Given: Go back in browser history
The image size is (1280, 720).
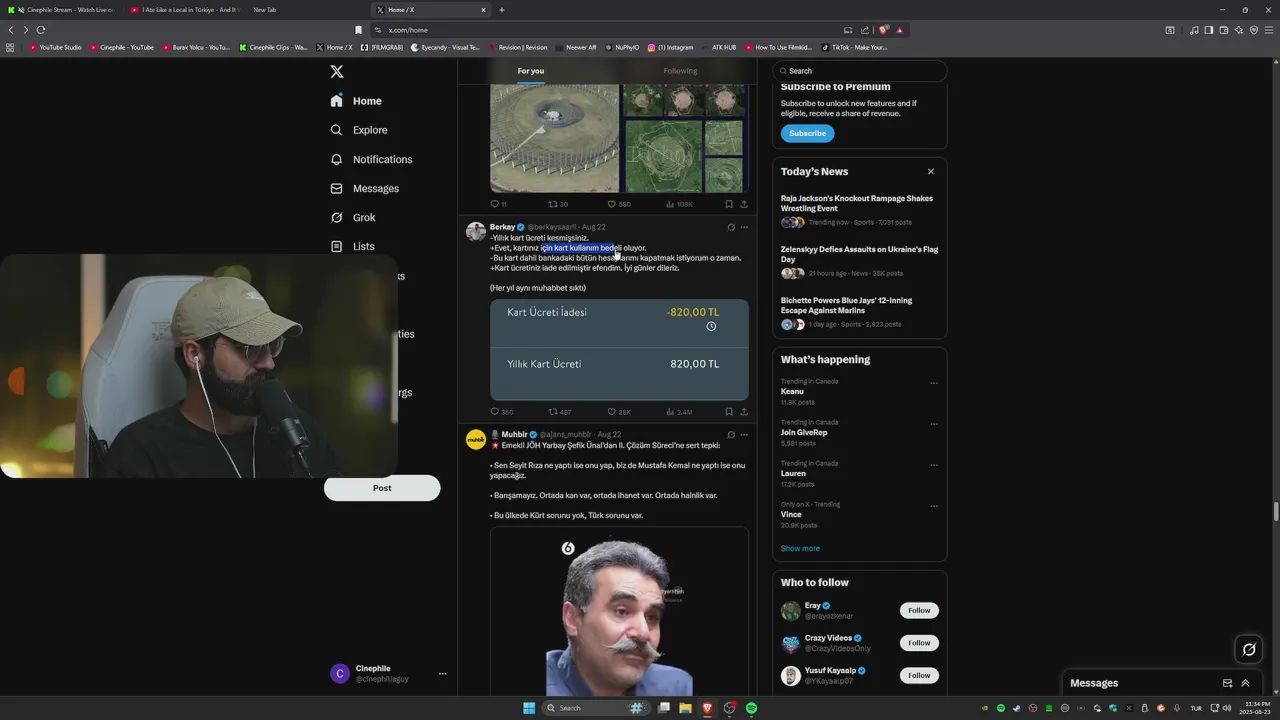Looking at the screenshot, I should pos(11,30).
